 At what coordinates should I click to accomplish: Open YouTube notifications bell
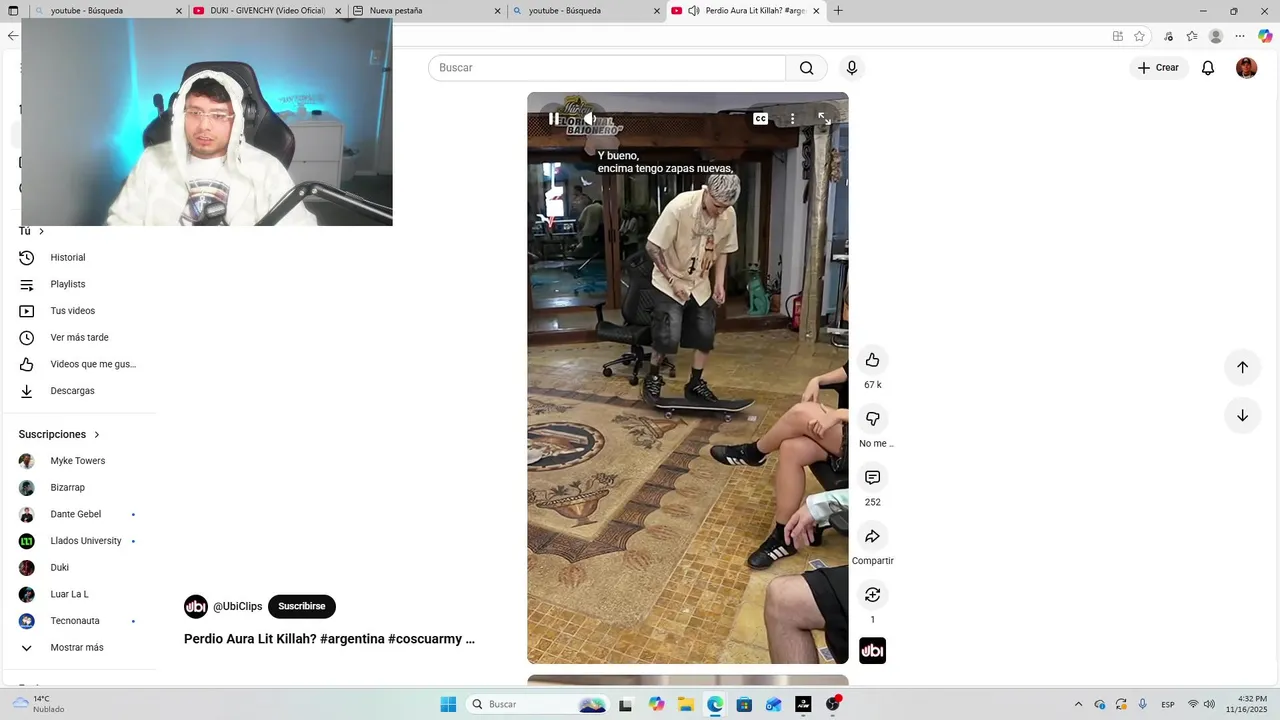(1208, 68)
